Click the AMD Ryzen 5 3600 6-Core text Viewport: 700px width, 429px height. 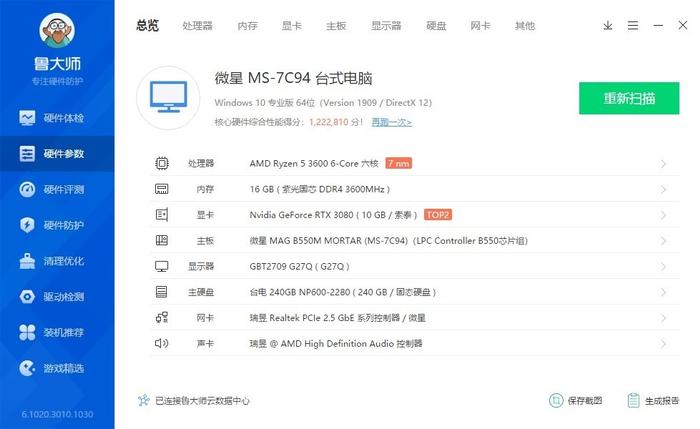[314, 163]
